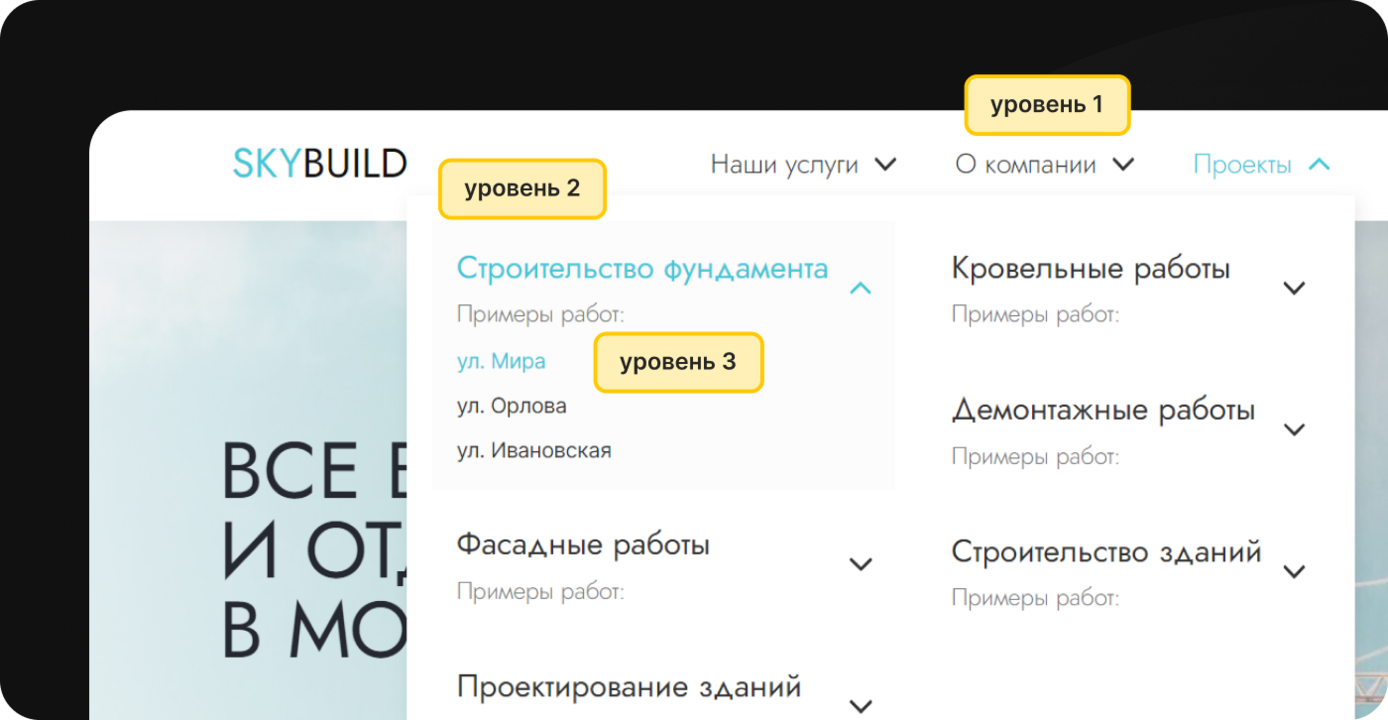Collapse the Строительство фундамента chevron
This screenshot has height=720, width=1388.
(860, 288)
